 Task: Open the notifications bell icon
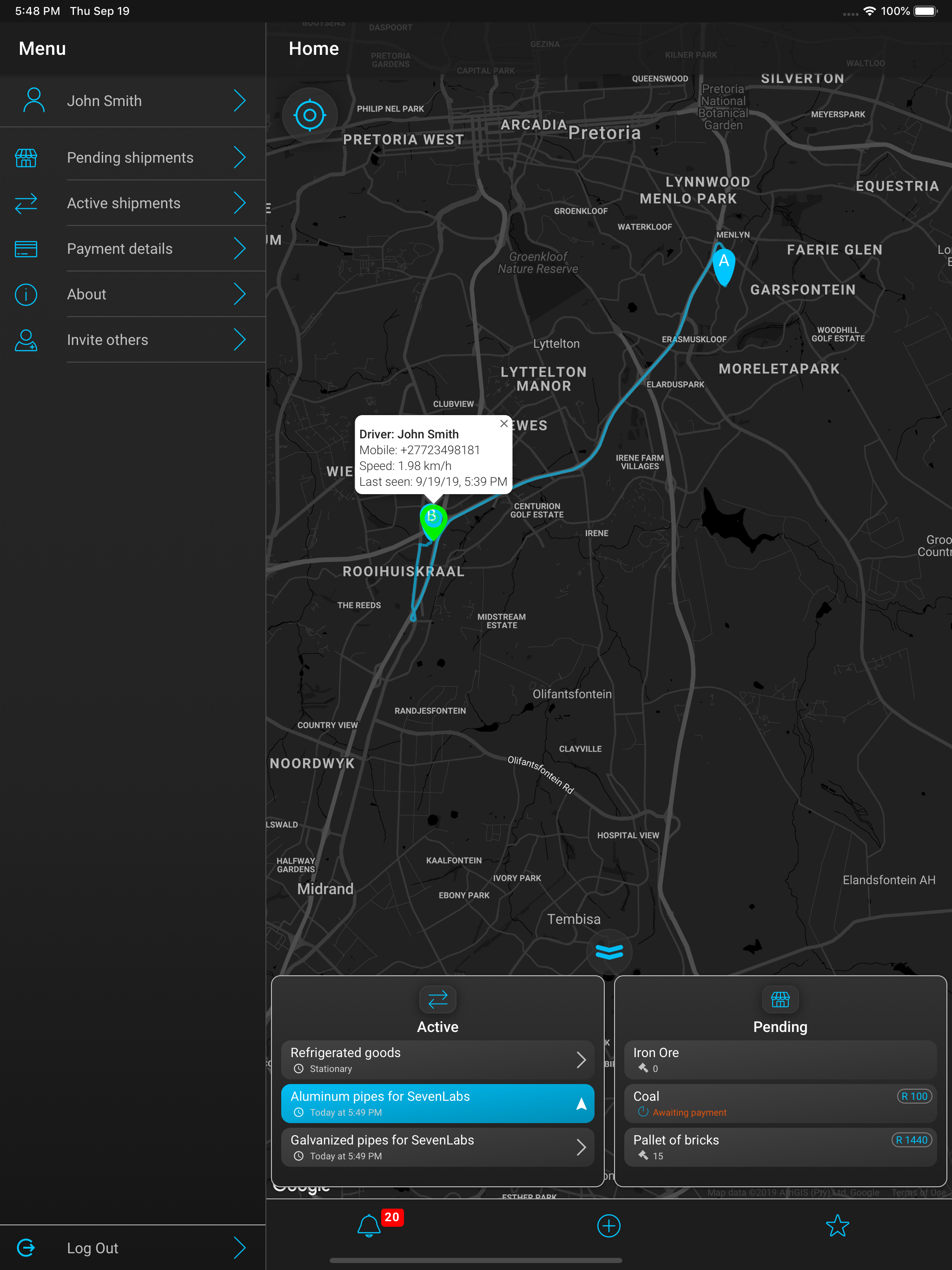pyautogui.click(x=369, y=1226)
